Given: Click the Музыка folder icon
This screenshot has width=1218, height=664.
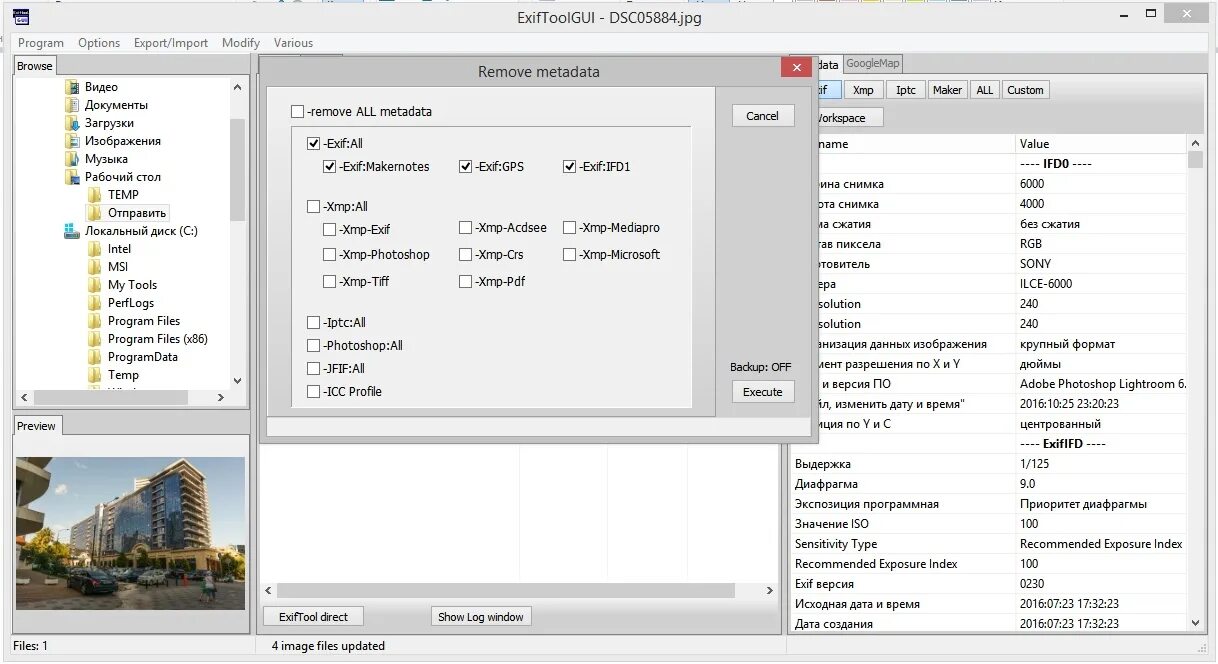Looking at the screenshot, I should click(x=72, y=159).
